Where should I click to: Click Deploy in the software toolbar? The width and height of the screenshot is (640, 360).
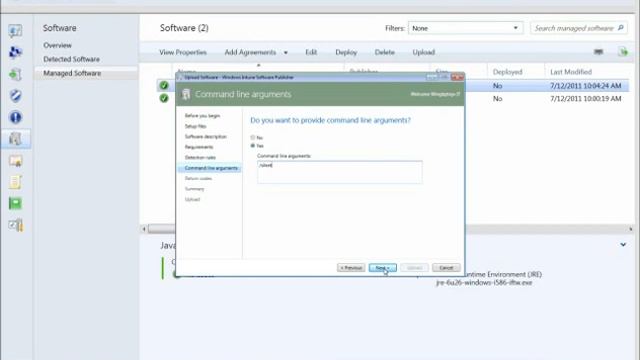click(346, 52)
